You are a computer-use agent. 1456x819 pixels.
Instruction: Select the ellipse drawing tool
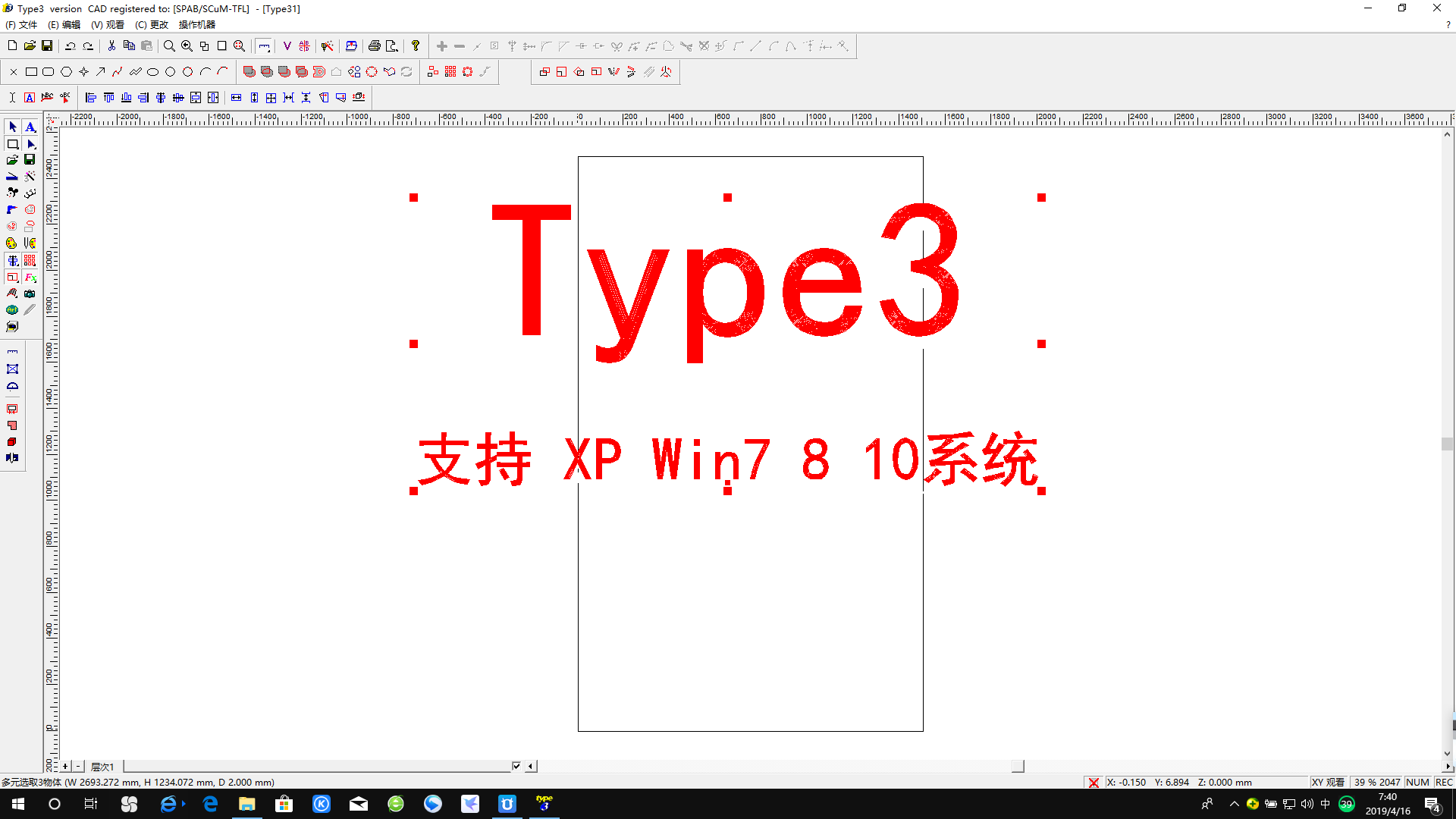click(153, 71)
